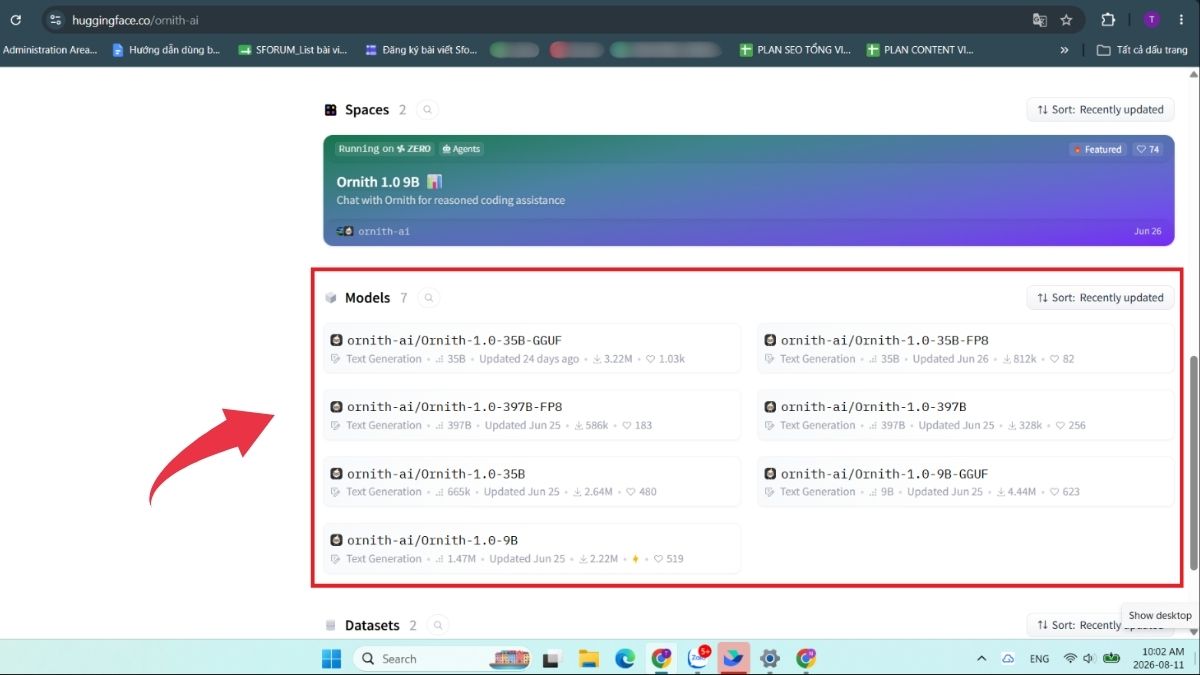Open ornith-ai/Ornith-1.0-9B model
Screen dimensions: 1200x675
pyautogui.click(x=532, y=548)
